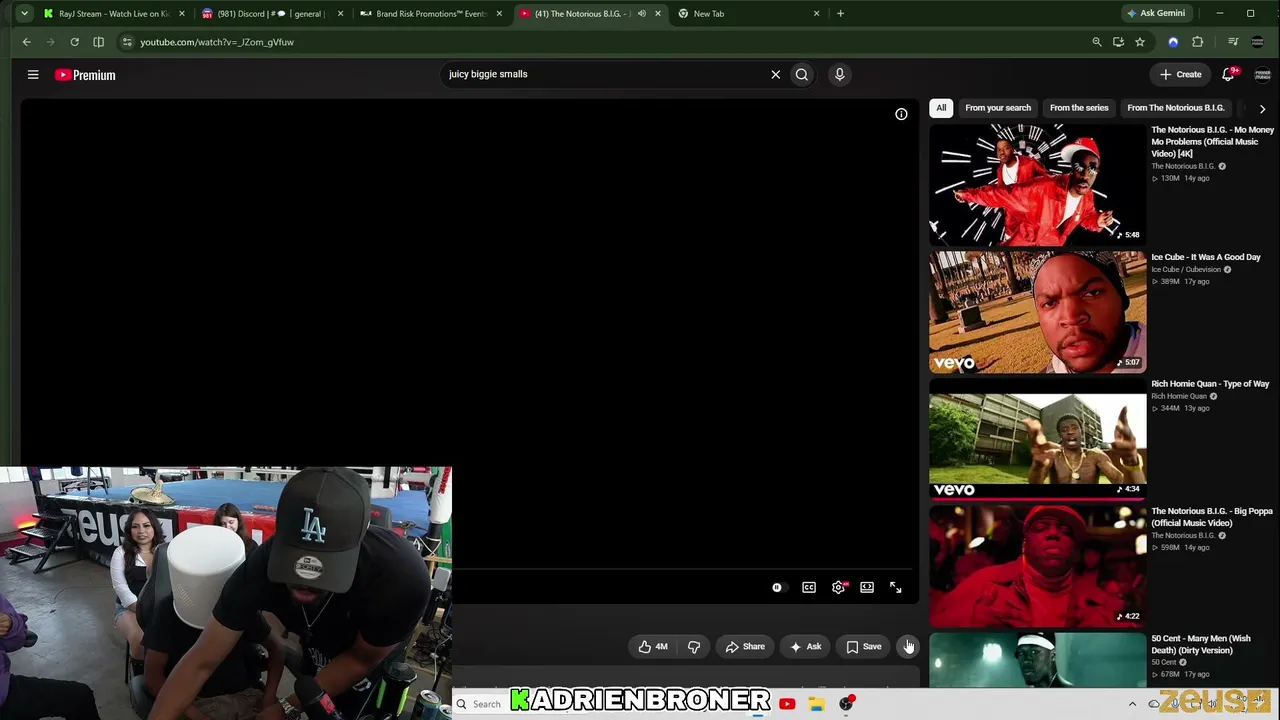
Task: Open the YouTube account avatar menu
Action: (1262, 75)
